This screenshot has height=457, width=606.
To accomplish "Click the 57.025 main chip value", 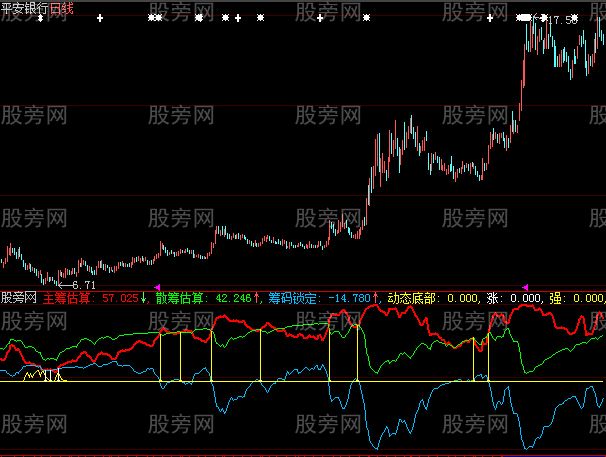I will 120,298.
